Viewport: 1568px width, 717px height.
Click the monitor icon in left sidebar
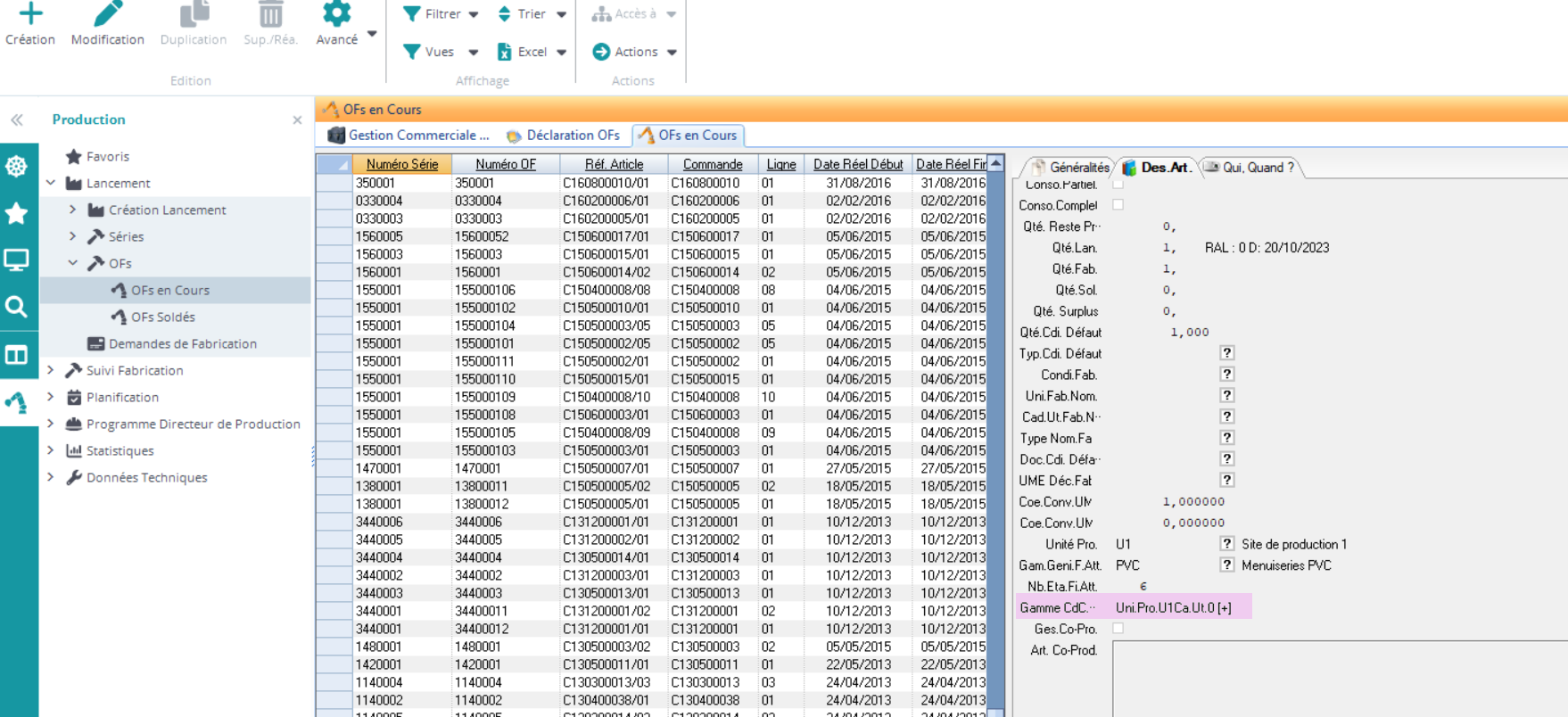coord(16,260)
